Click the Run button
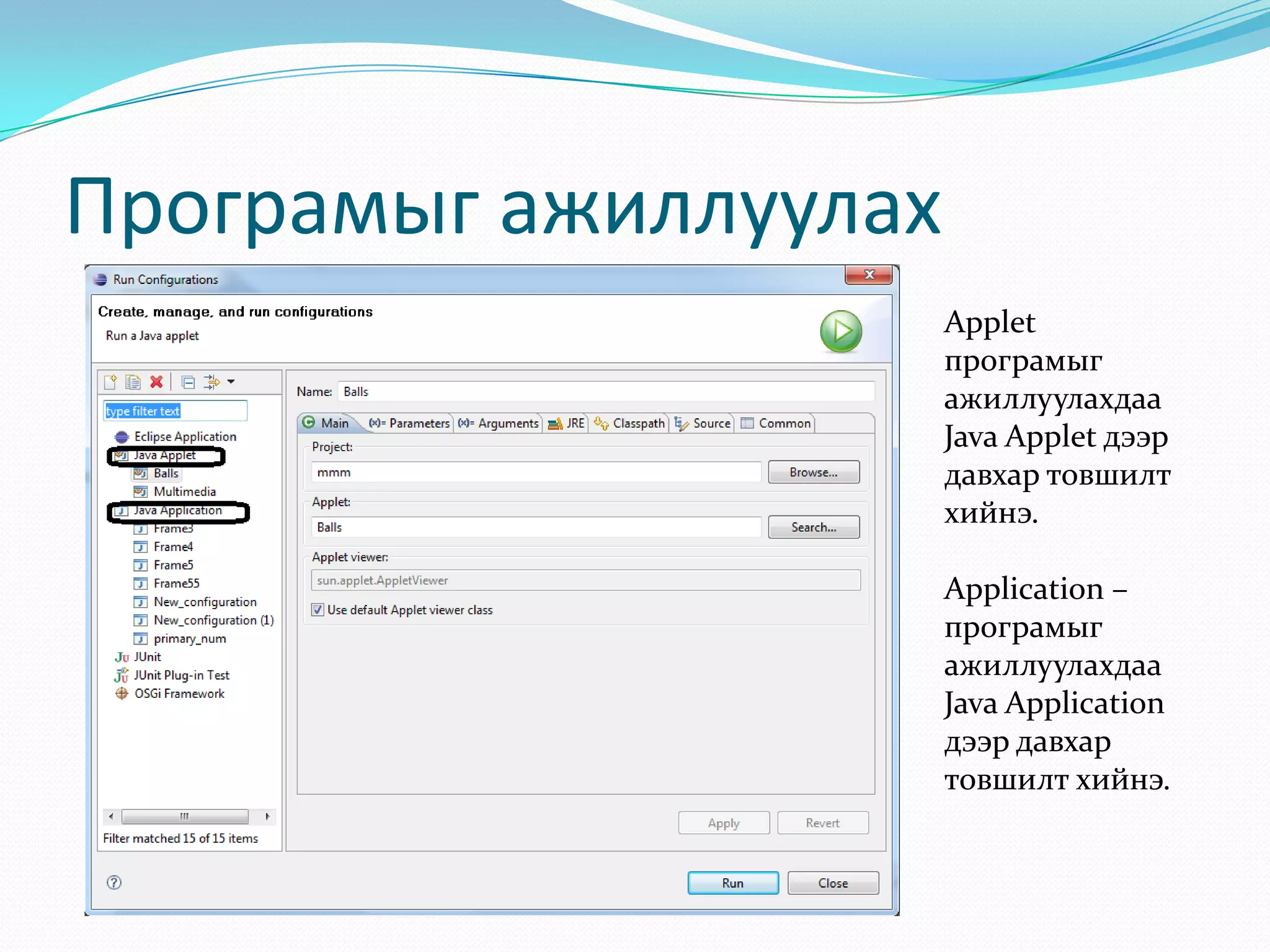 click(x=733, y=883)
